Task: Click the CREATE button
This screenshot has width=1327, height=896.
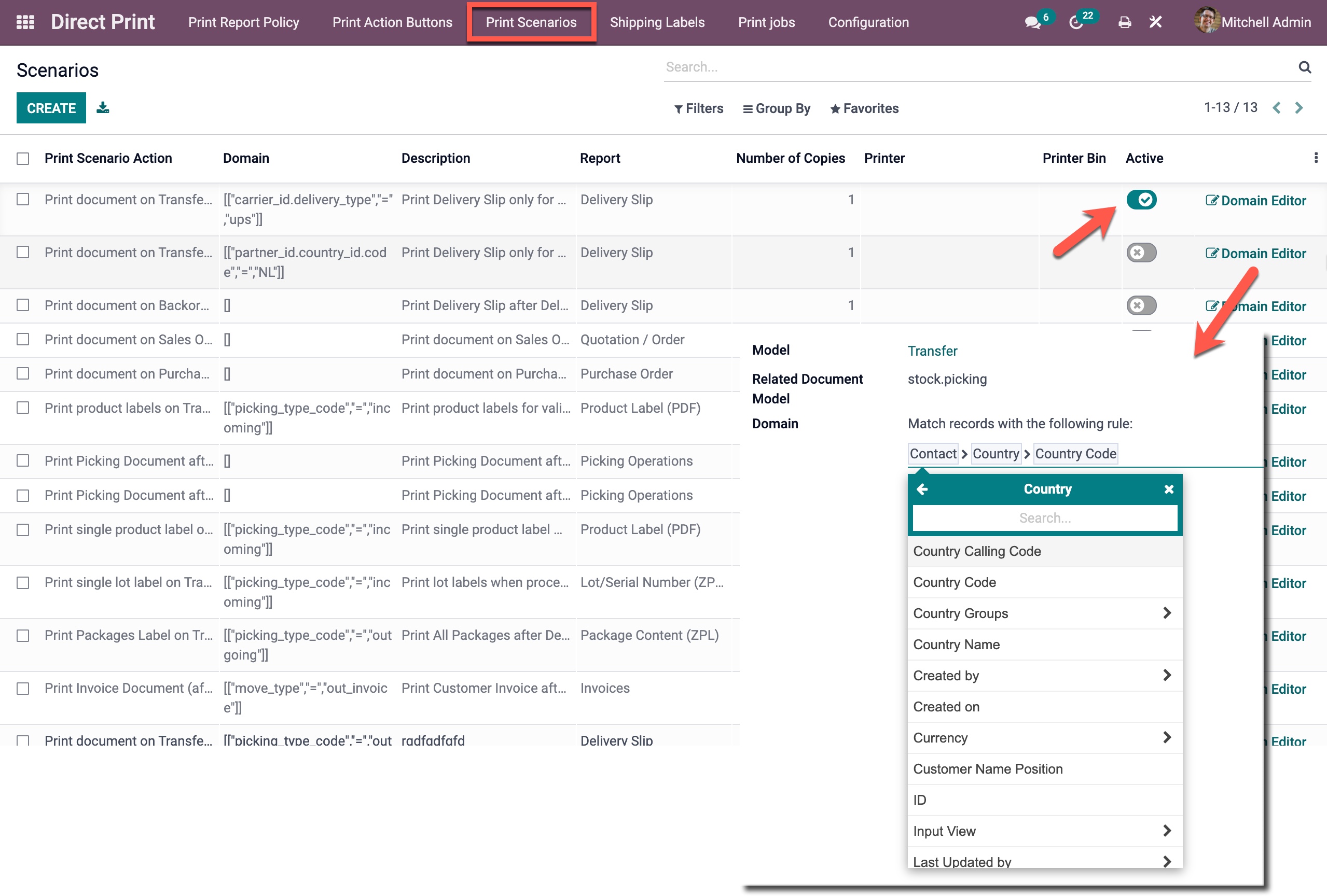Action: (51, 108)
